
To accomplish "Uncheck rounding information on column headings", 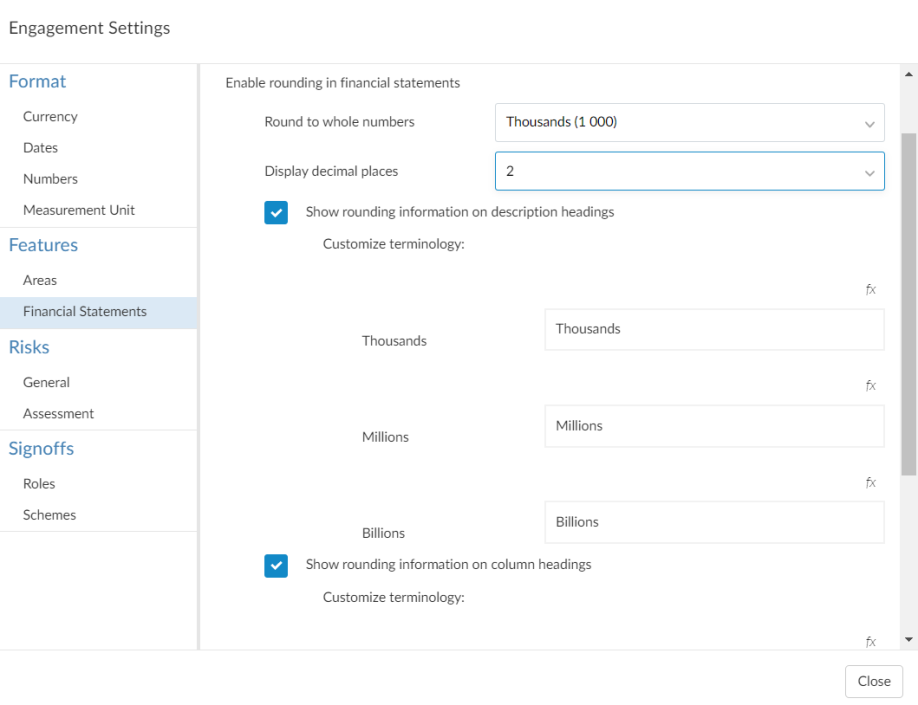I will click(x=276, y=565).
